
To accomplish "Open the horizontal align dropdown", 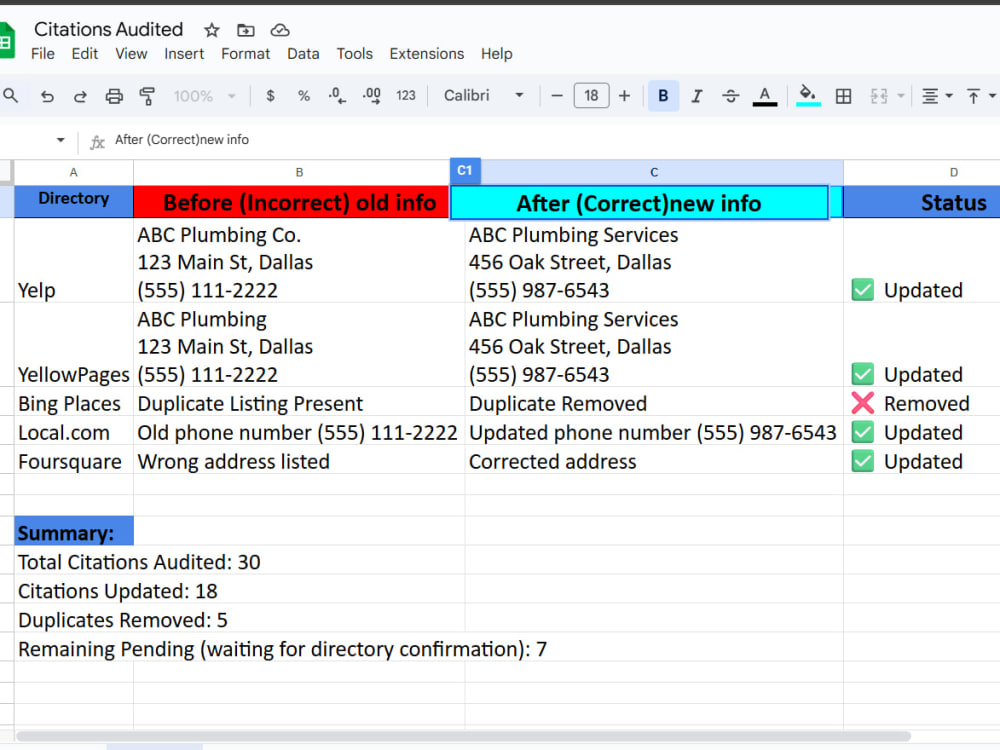I will (937, 96).
